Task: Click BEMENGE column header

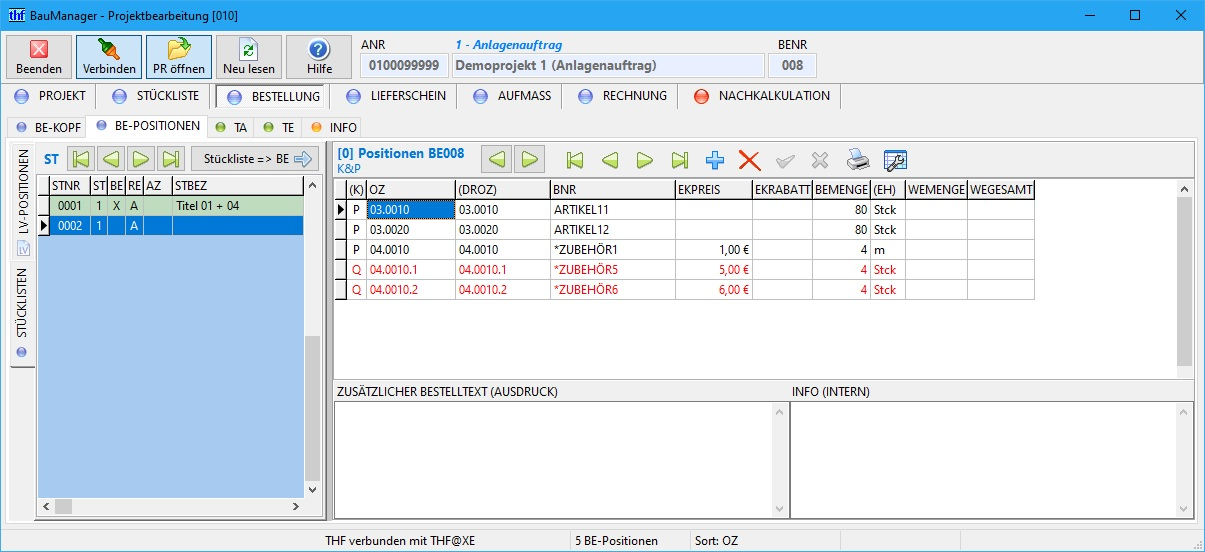Action: (841, 189)
